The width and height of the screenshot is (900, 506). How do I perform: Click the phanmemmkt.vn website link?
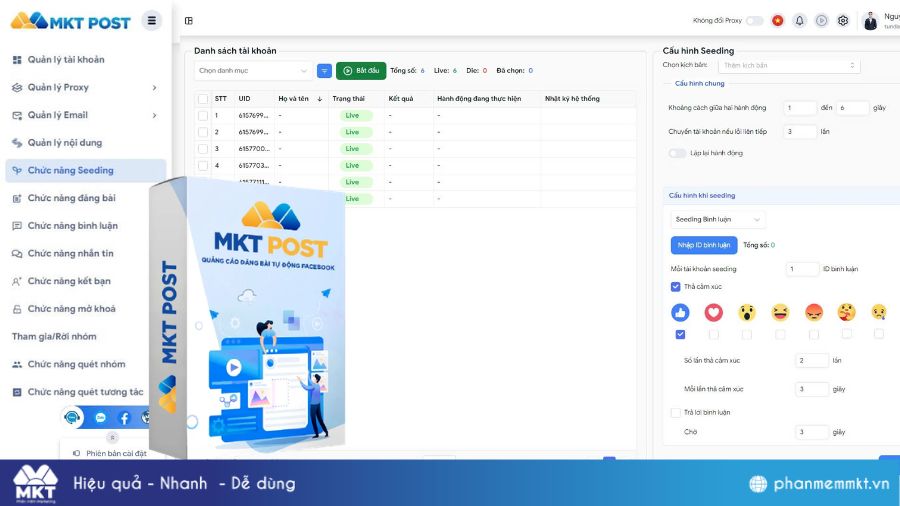click(820, 484)
